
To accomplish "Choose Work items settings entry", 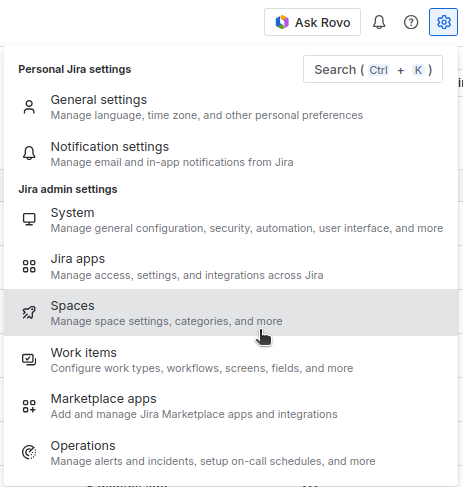I will [231, 360].
